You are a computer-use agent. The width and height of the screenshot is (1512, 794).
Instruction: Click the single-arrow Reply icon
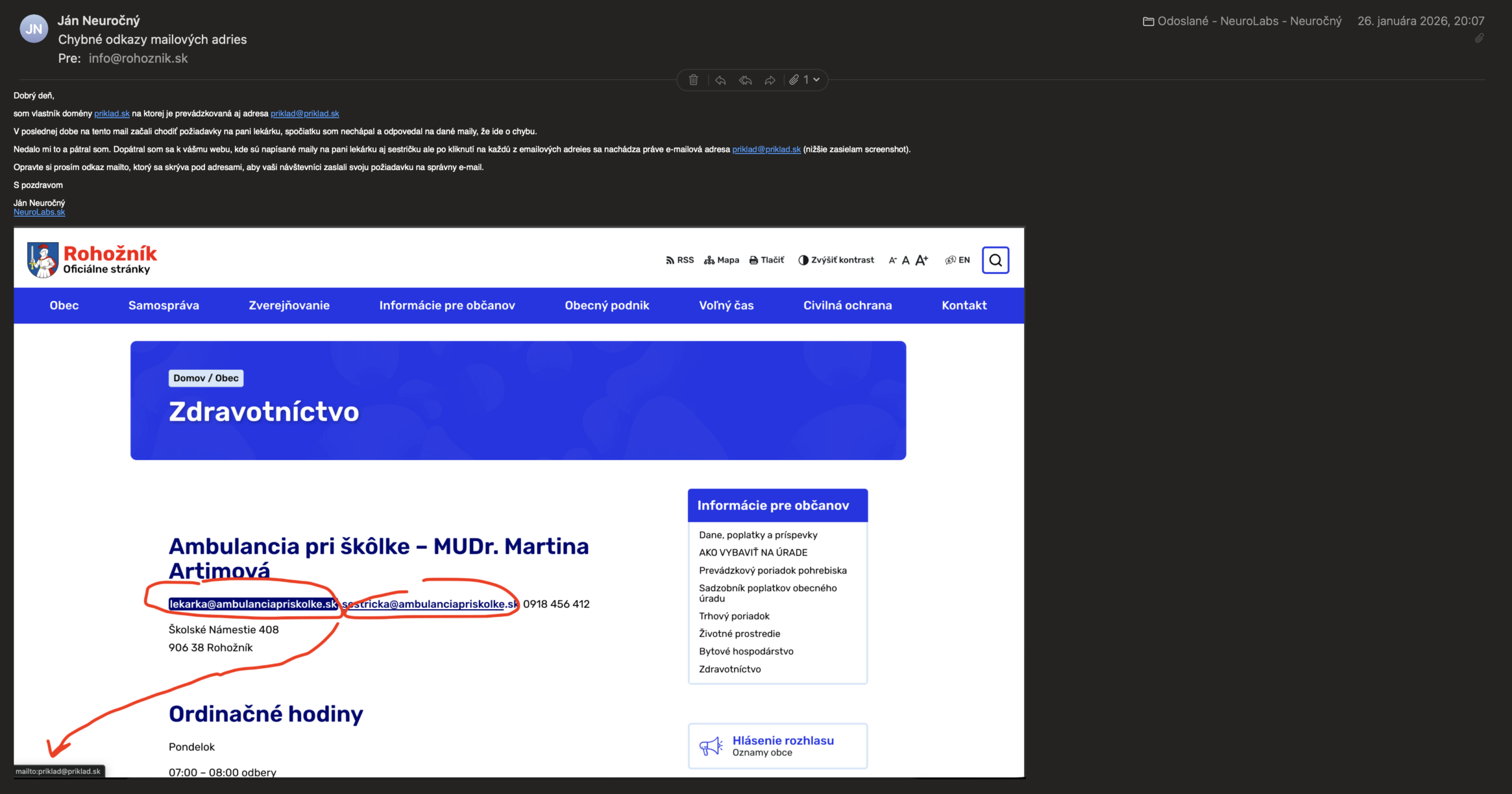click(720, 80)
